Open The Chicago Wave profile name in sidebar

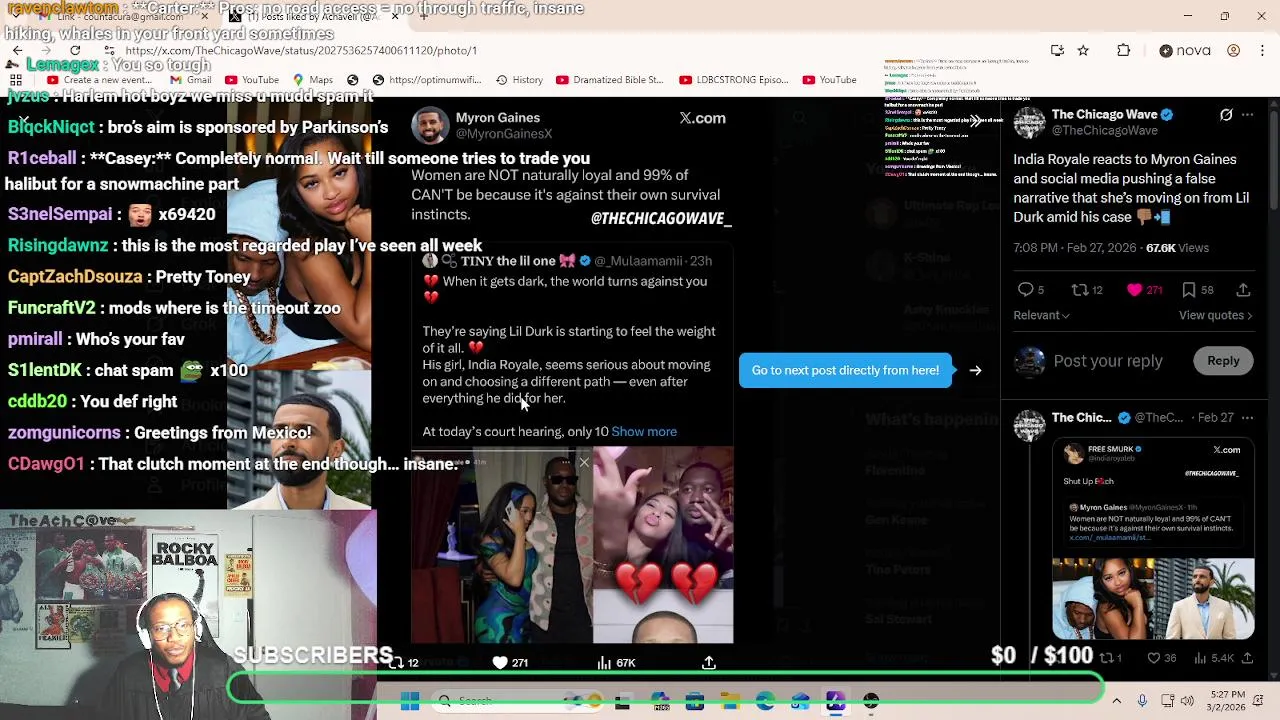(1104, 114)
